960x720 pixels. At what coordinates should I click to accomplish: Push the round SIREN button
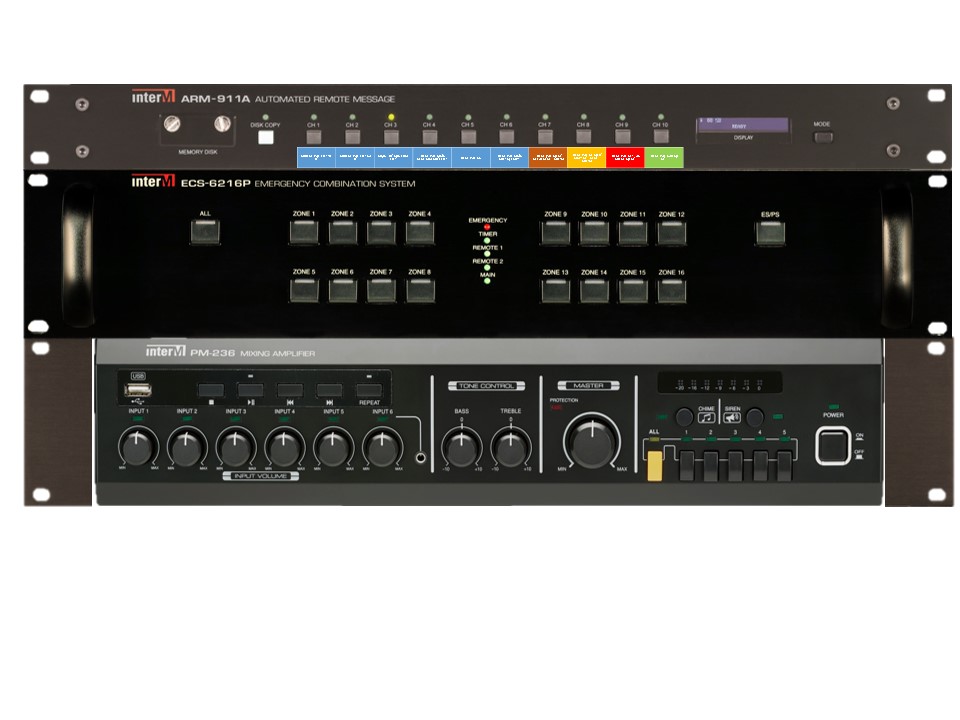coord(755,417)
